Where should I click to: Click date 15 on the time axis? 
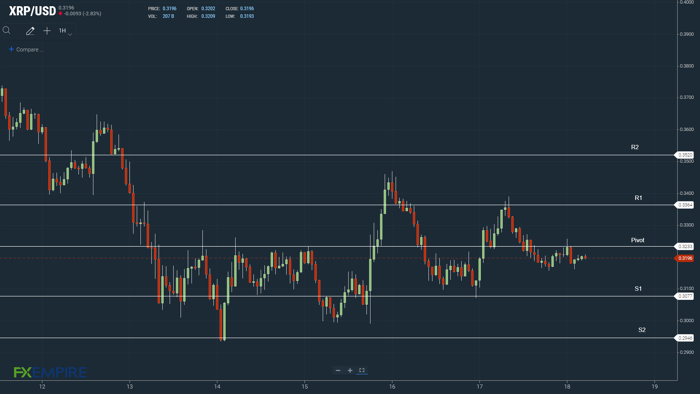pos(304,386)
